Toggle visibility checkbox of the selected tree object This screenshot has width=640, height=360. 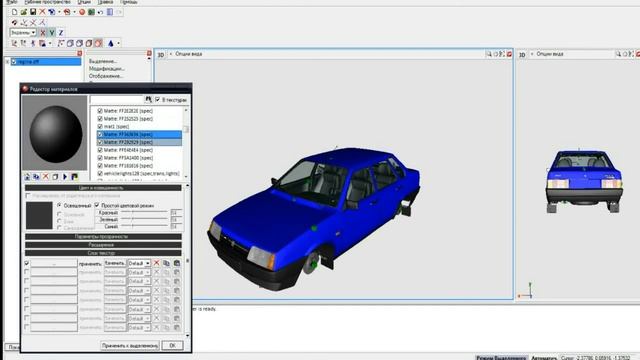coord(14,62)
